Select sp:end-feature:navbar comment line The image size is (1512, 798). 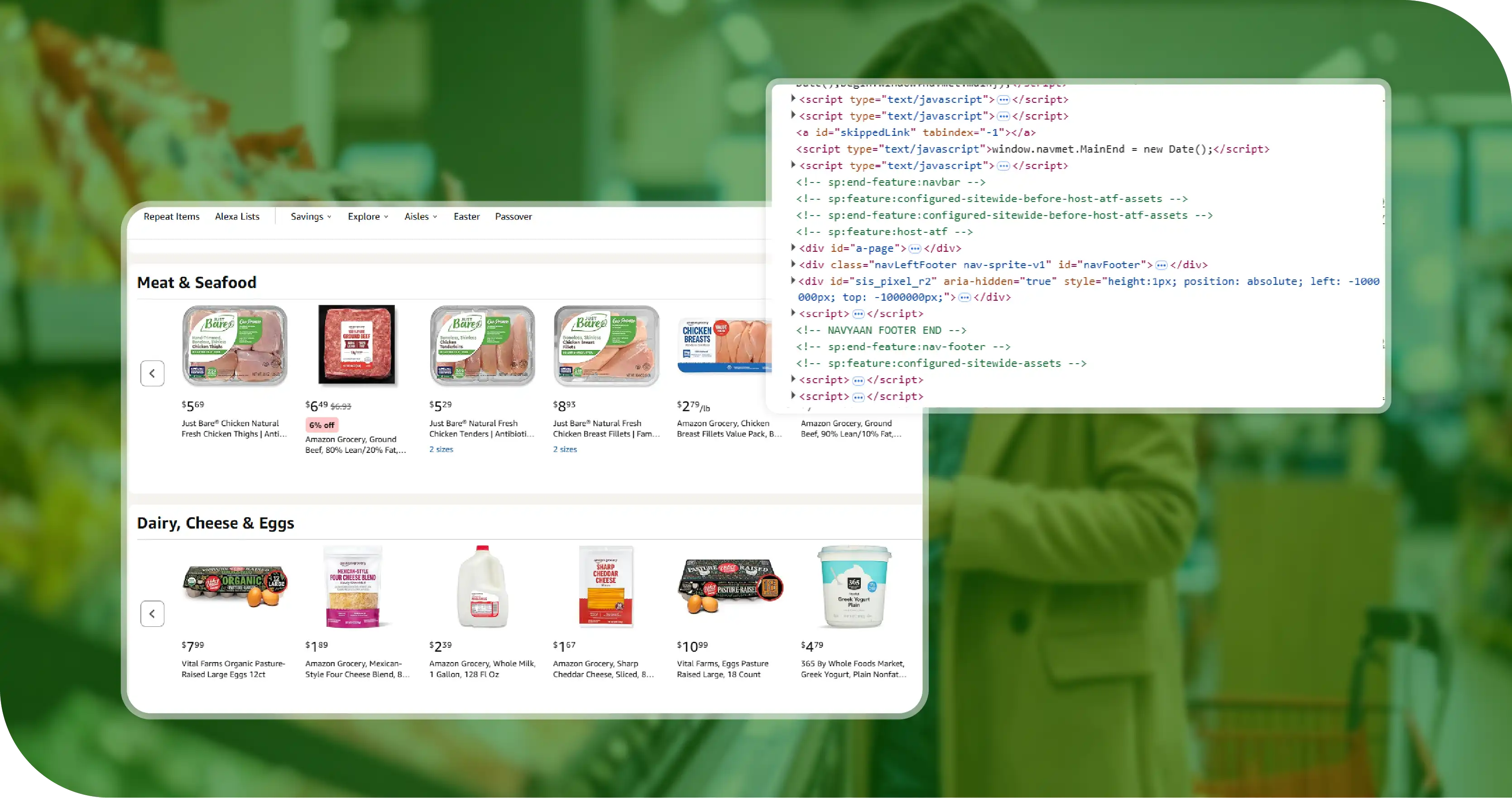[890, 182]
